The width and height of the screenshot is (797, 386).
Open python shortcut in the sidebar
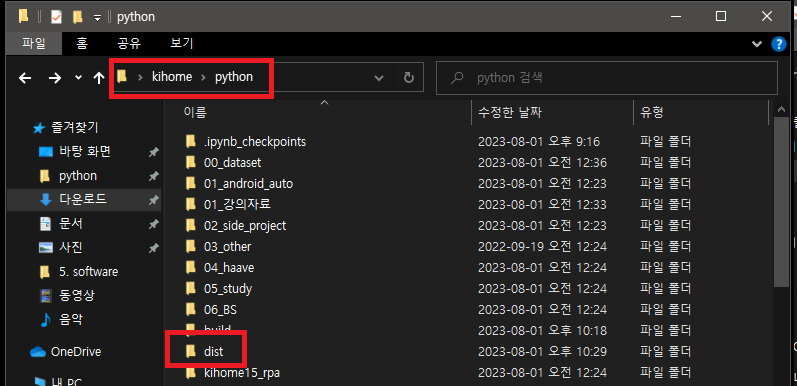click(x=78, y=176)
